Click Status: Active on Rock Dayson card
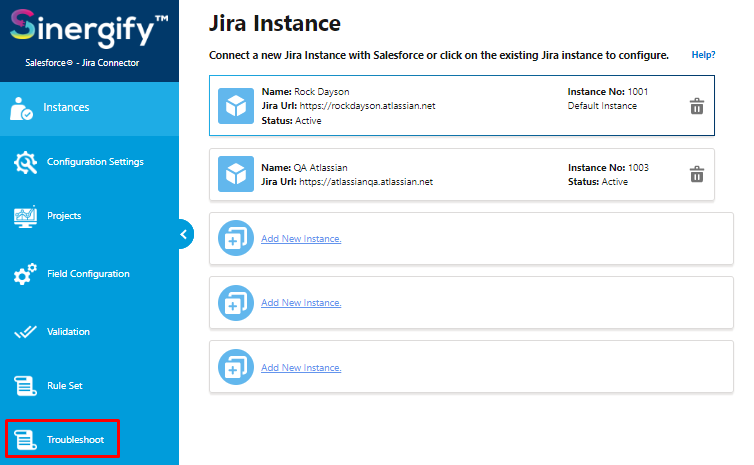The width and height of the screenshot is (754, 465). click(x=291, y=121)
